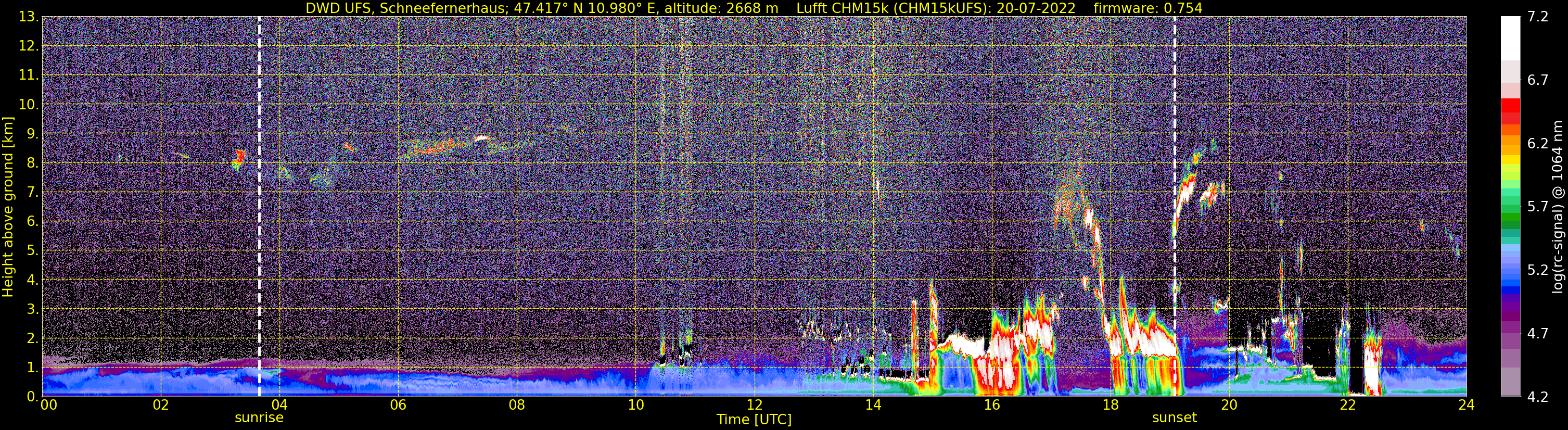1568x430 pixels.
Task: Click the "Time [UTC]" axis label
Action: click(x=754, y=420)
